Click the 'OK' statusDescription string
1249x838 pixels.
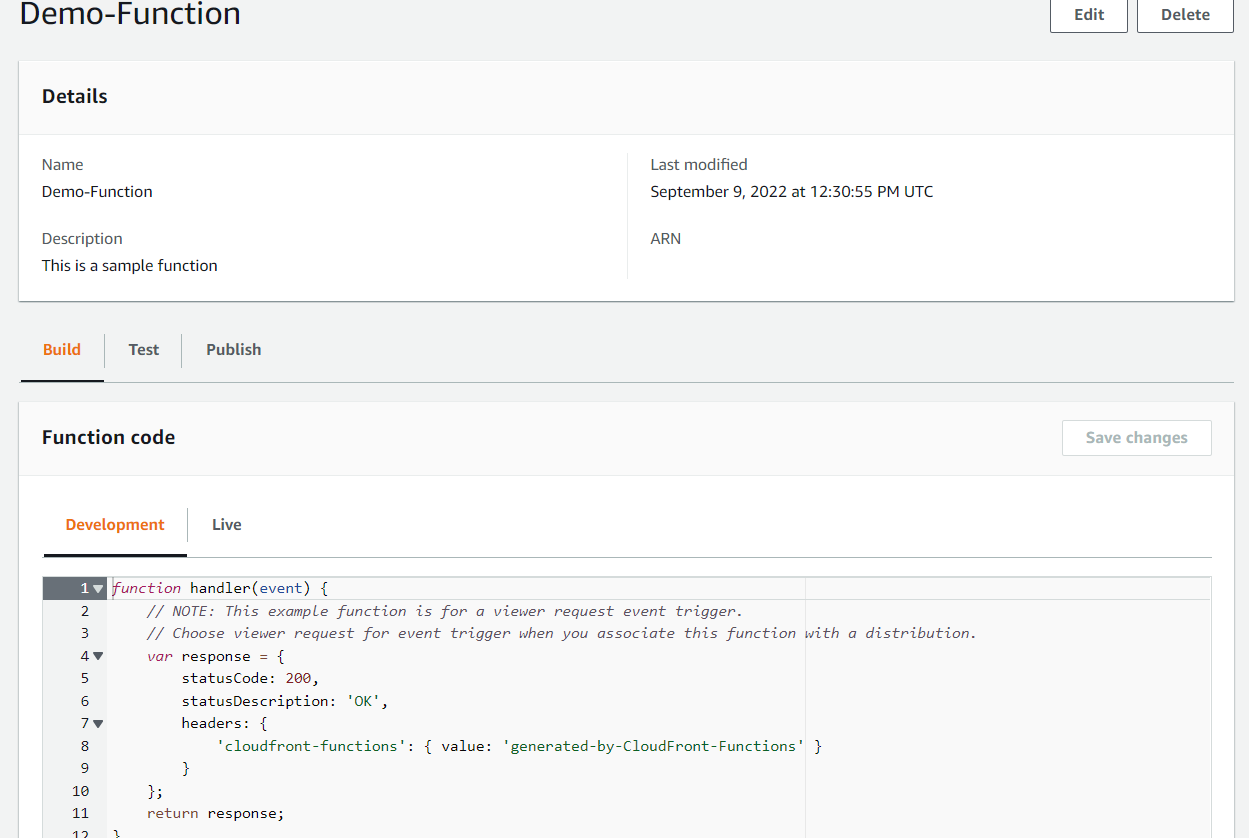coord(363,701)
